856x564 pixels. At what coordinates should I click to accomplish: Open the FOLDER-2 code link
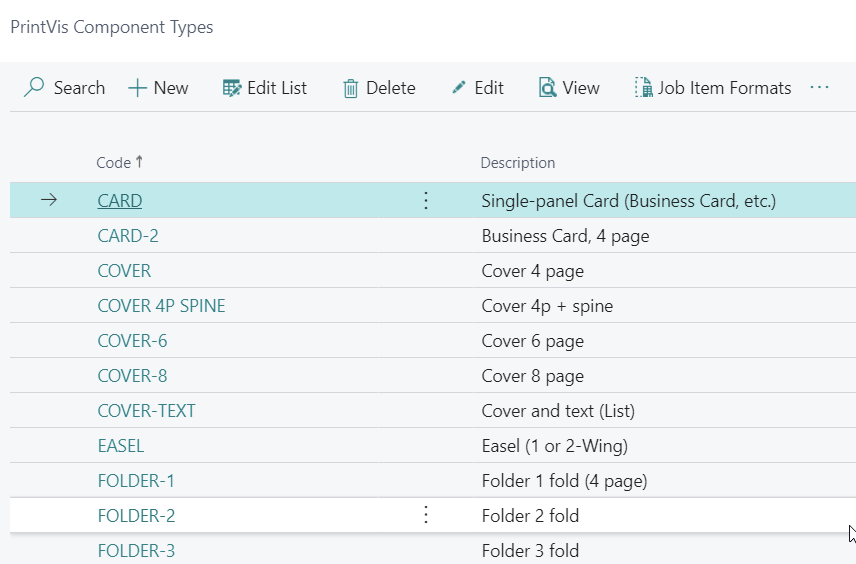click(x=136, y=515)
